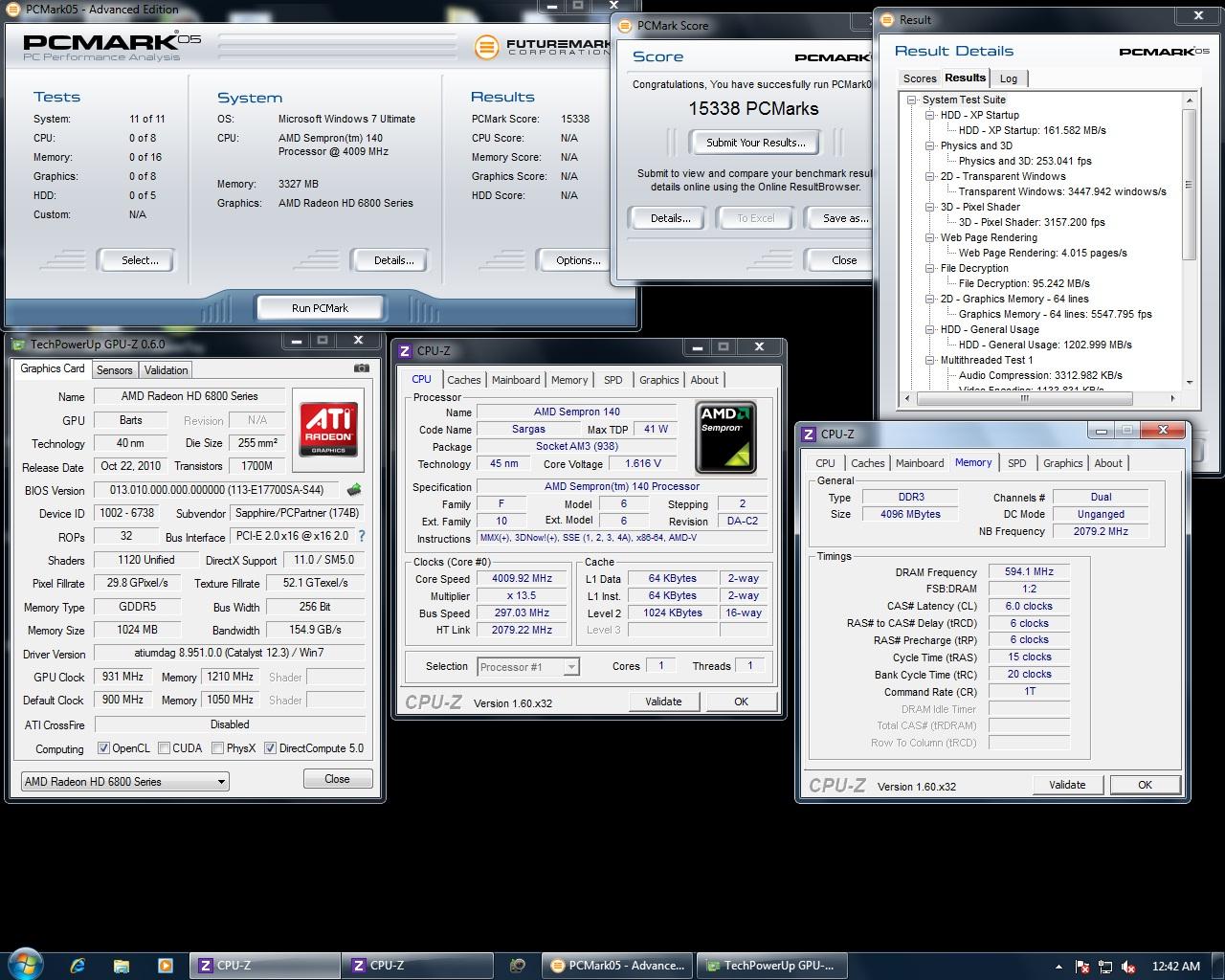This screenshot has height=980, width=1225.
Task: Switch to the Validation tab in GPU-Z
Action: click(x=166, y=370)
